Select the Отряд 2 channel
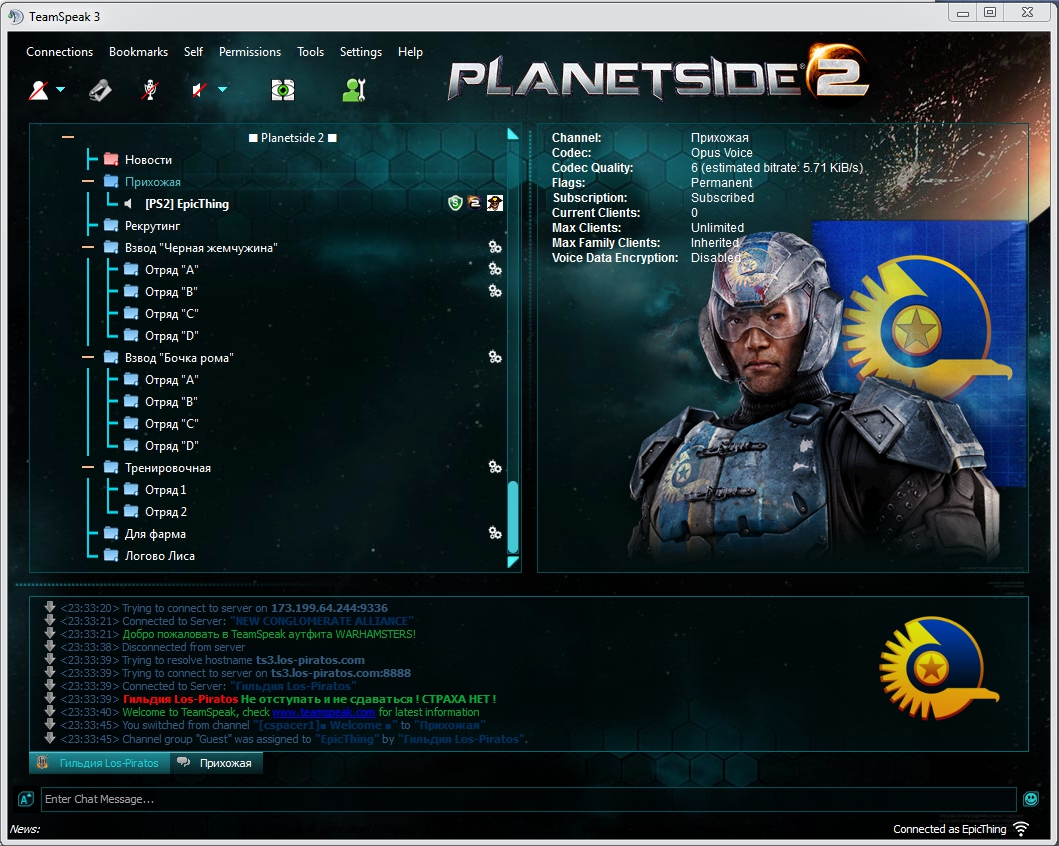The height and width of the screenshot is (846, 1059). [165, 512]
